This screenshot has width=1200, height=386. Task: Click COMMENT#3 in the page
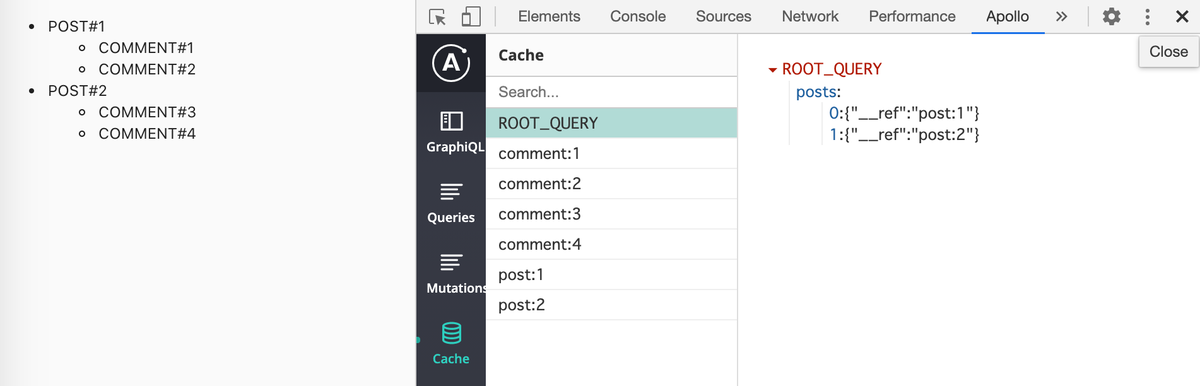tap(147, 112)
